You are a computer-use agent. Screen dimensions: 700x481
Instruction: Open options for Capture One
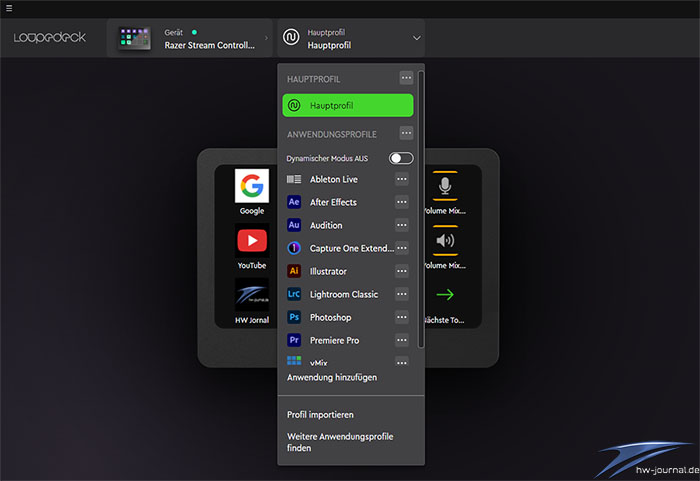click(402, 248)
